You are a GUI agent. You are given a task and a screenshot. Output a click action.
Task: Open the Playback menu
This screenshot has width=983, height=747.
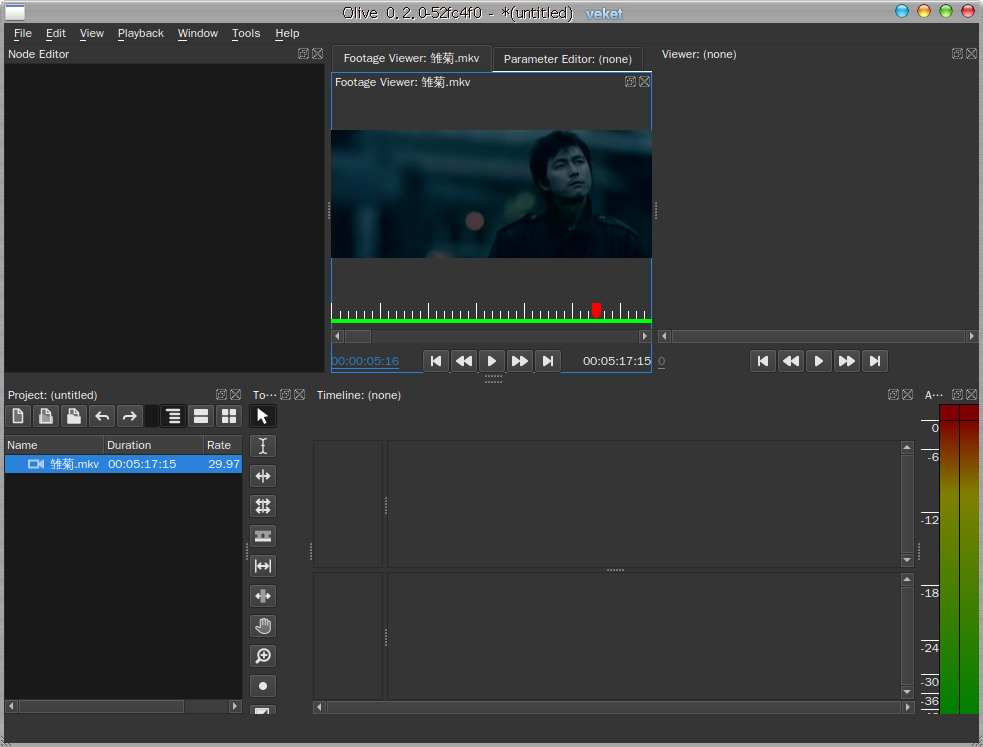140,33
